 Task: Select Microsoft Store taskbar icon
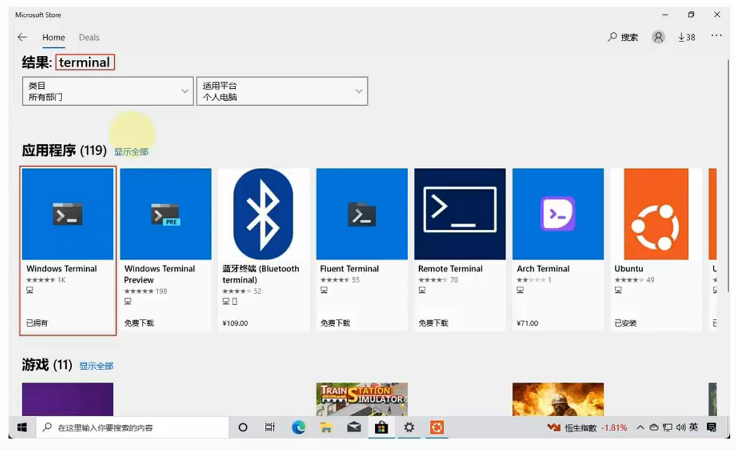click(381, 427)
